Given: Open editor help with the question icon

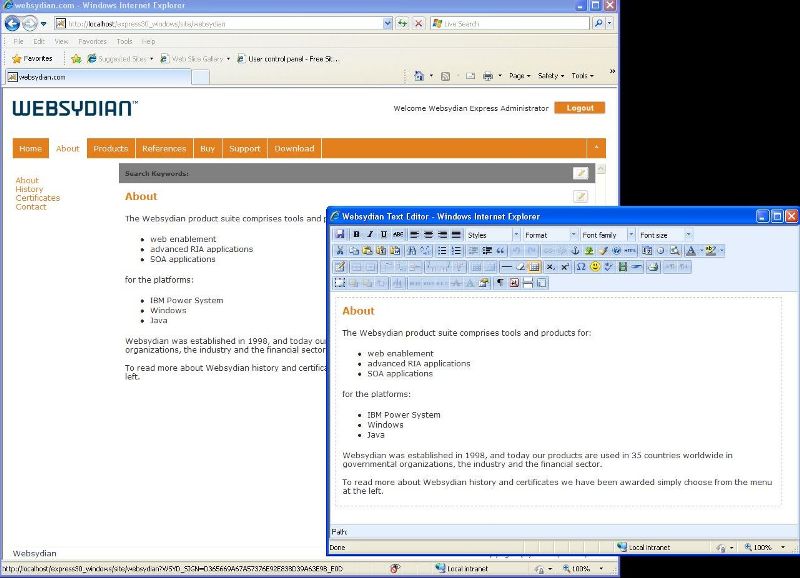Looking at the screenshot, I should coord(617,250).
